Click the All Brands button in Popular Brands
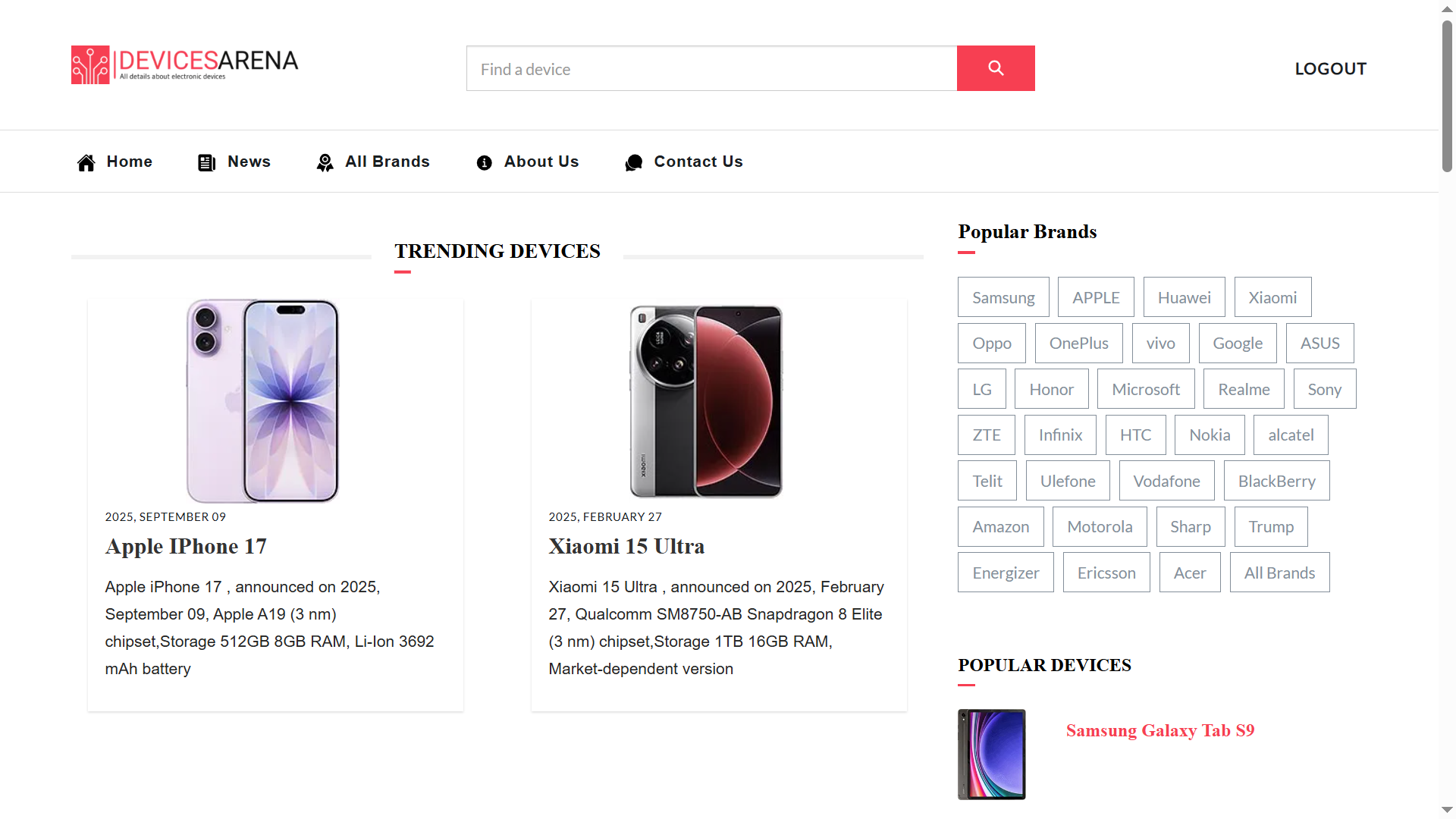The height and width of the screenshot is (819, 1456). [x=1279, y=573]
